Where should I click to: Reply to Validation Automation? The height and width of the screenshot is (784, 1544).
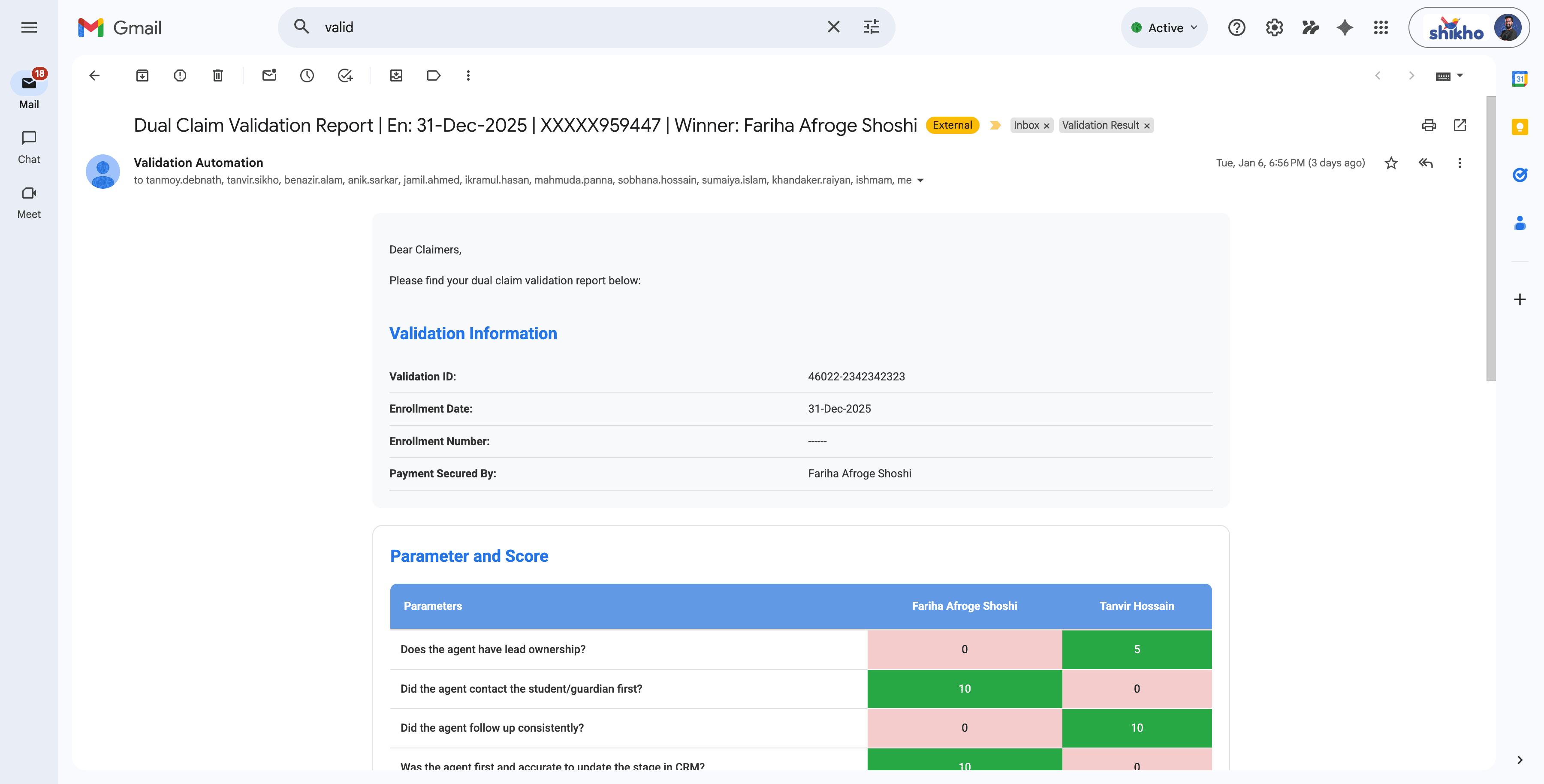(1425, 163)
